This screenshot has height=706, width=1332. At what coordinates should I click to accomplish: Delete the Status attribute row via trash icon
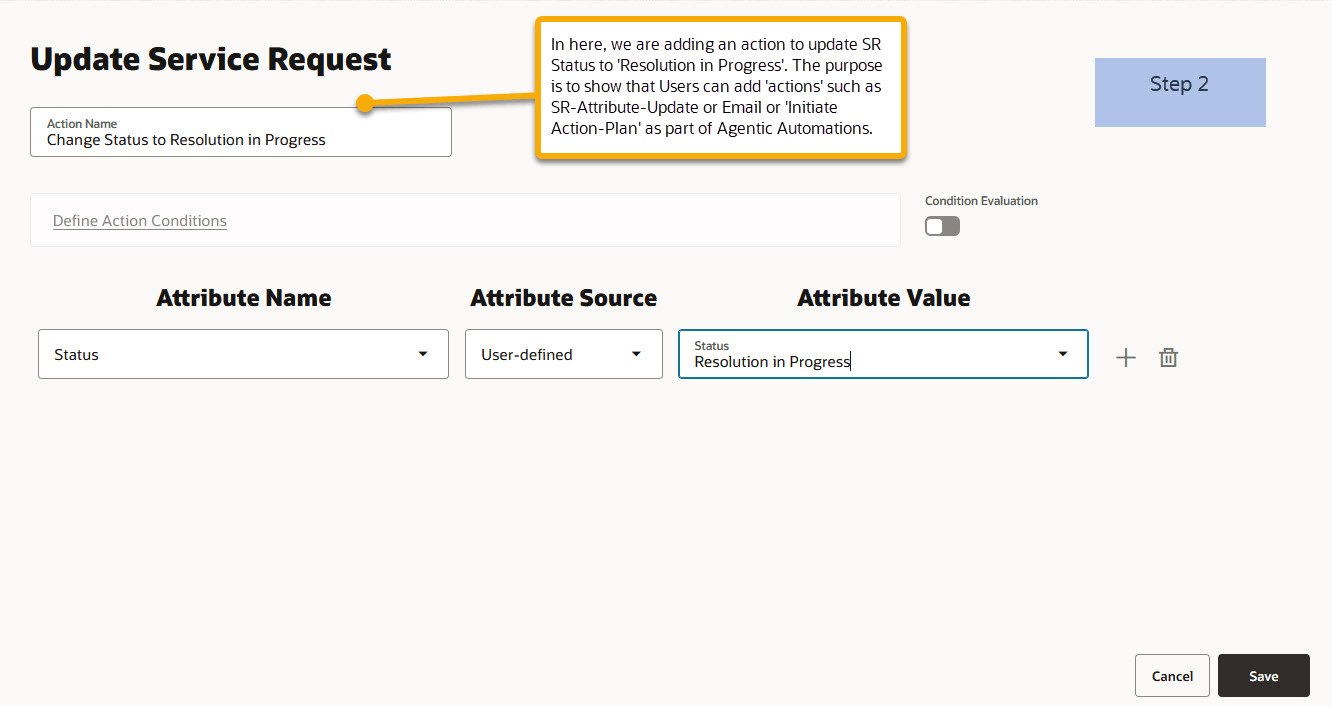1168,356
